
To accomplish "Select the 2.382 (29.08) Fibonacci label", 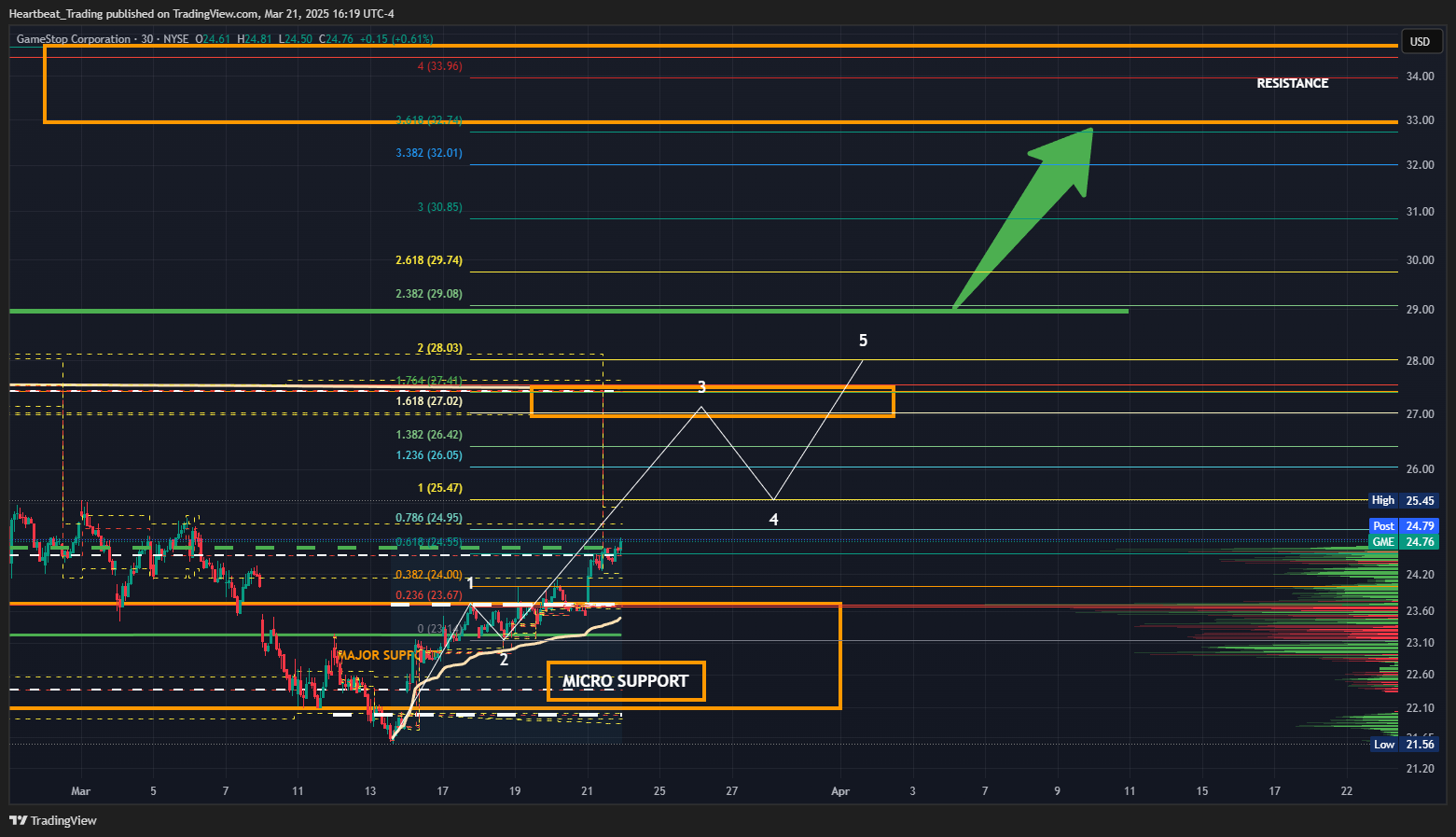I will (429, 294).
